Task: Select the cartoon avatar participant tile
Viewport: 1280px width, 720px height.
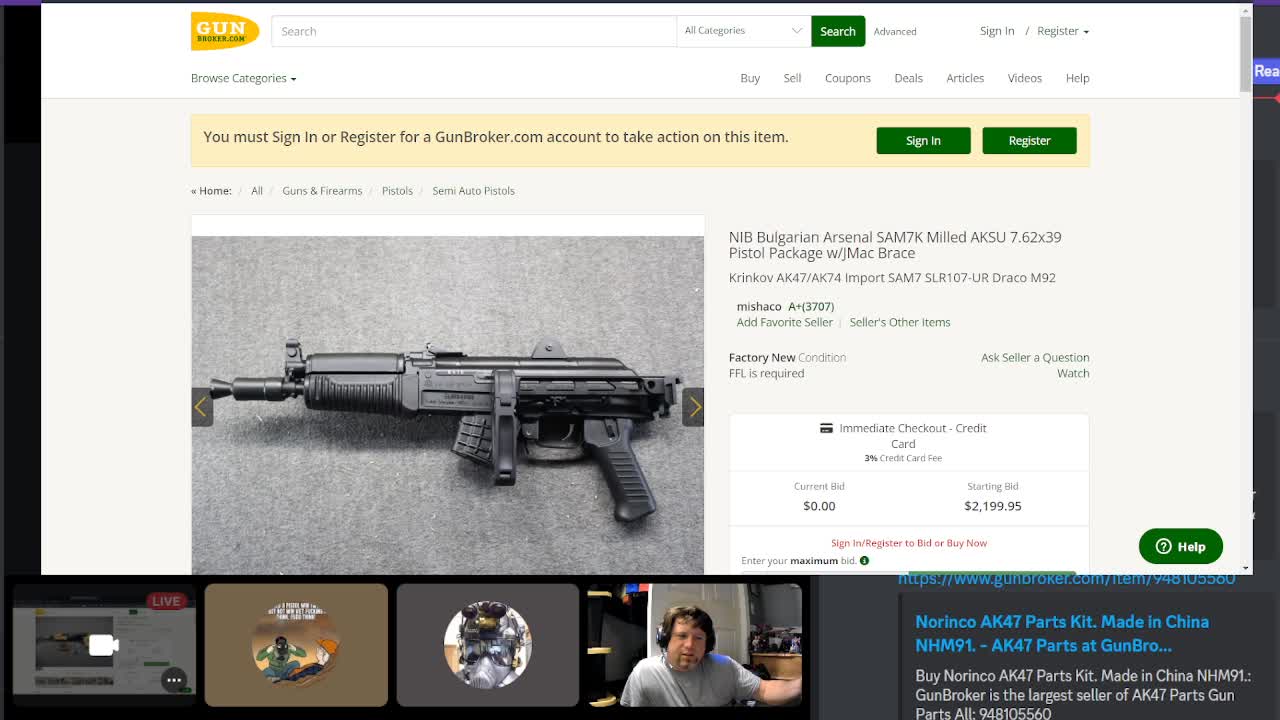Action: click(x=296, y=645)
